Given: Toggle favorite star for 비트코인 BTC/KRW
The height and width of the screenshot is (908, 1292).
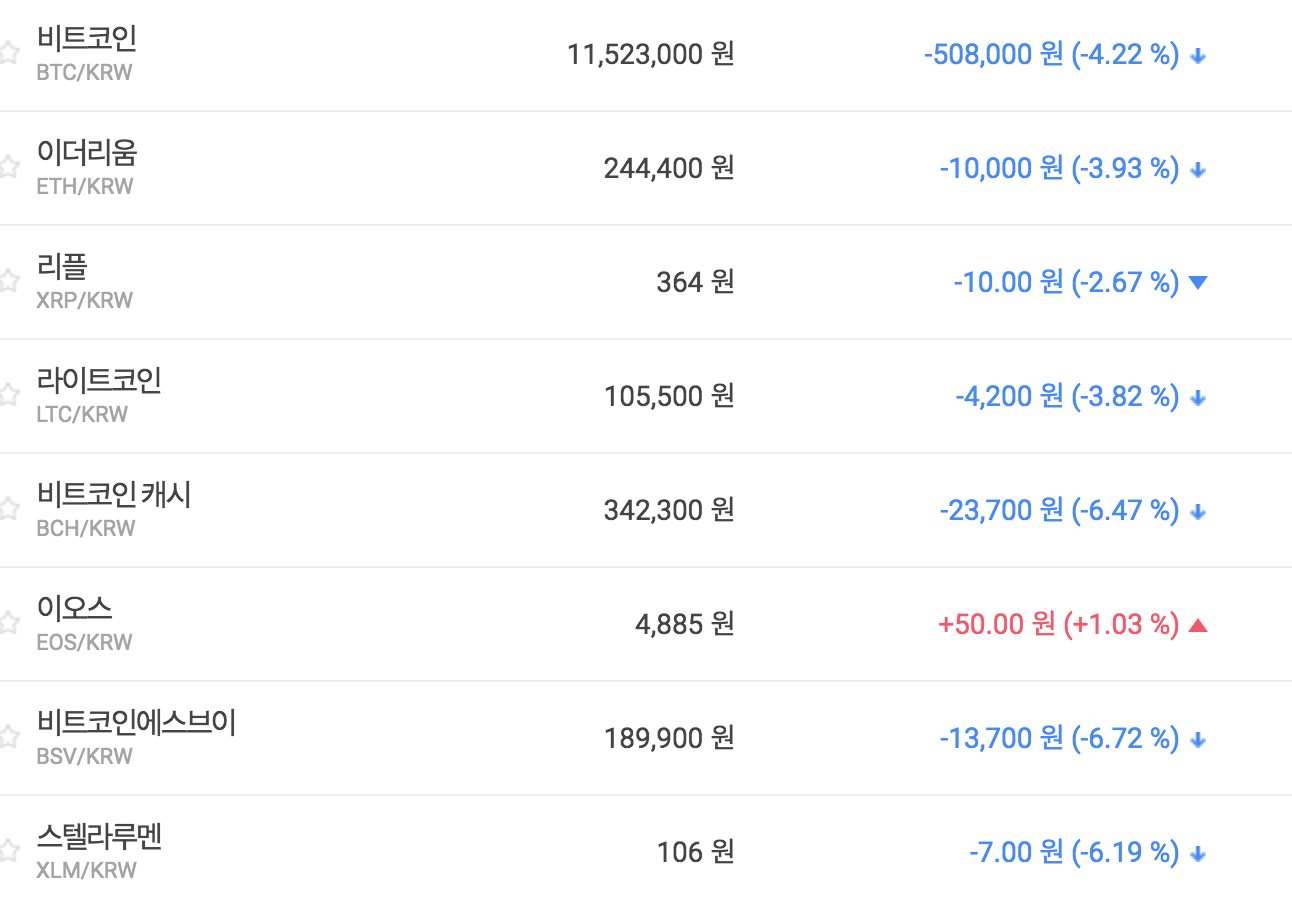Looking at the screenshot, I should [x=8, y=53].
